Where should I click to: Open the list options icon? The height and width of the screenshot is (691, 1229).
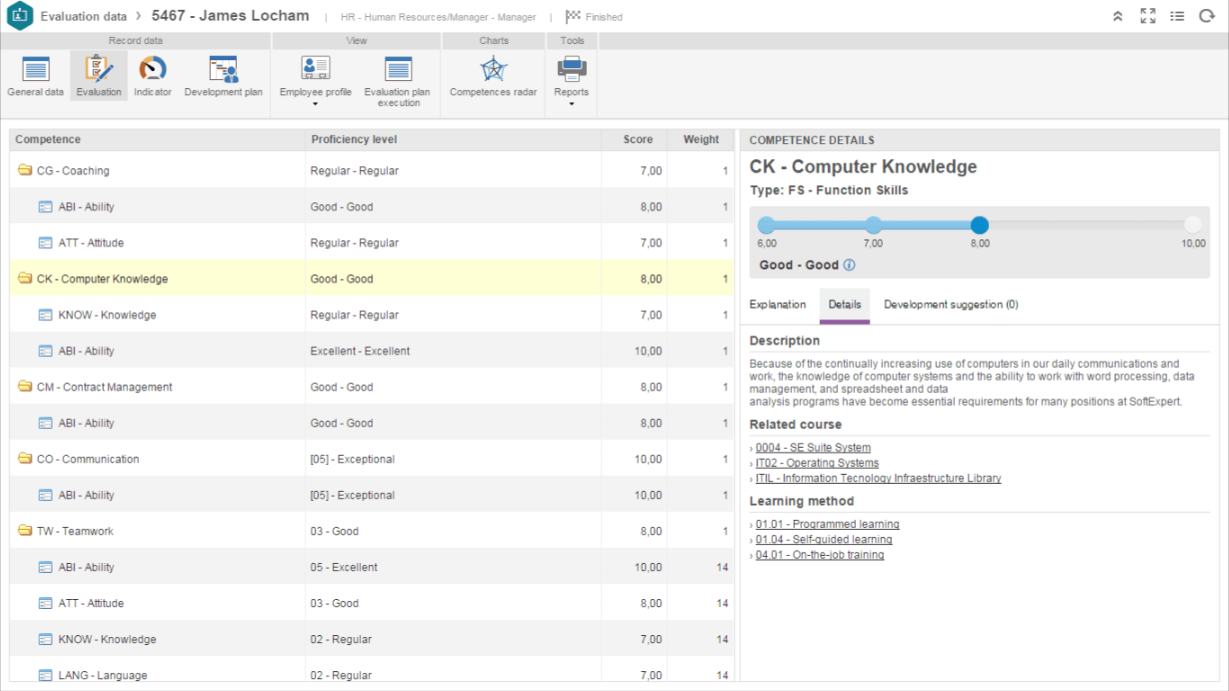1177,17
